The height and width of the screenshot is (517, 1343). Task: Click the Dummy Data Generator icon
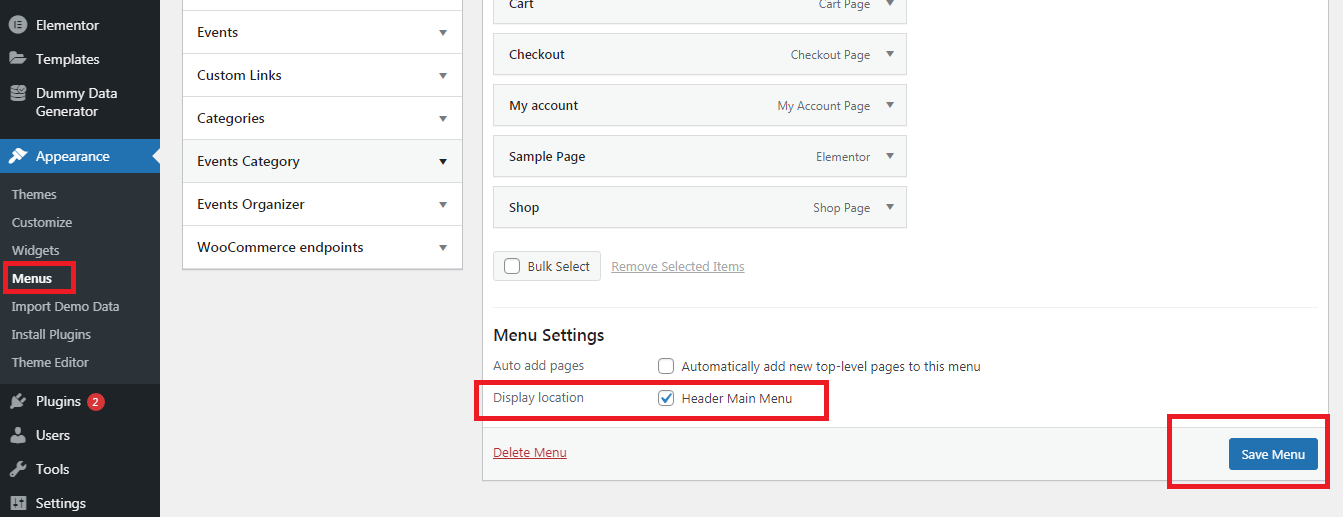[18, 94]
